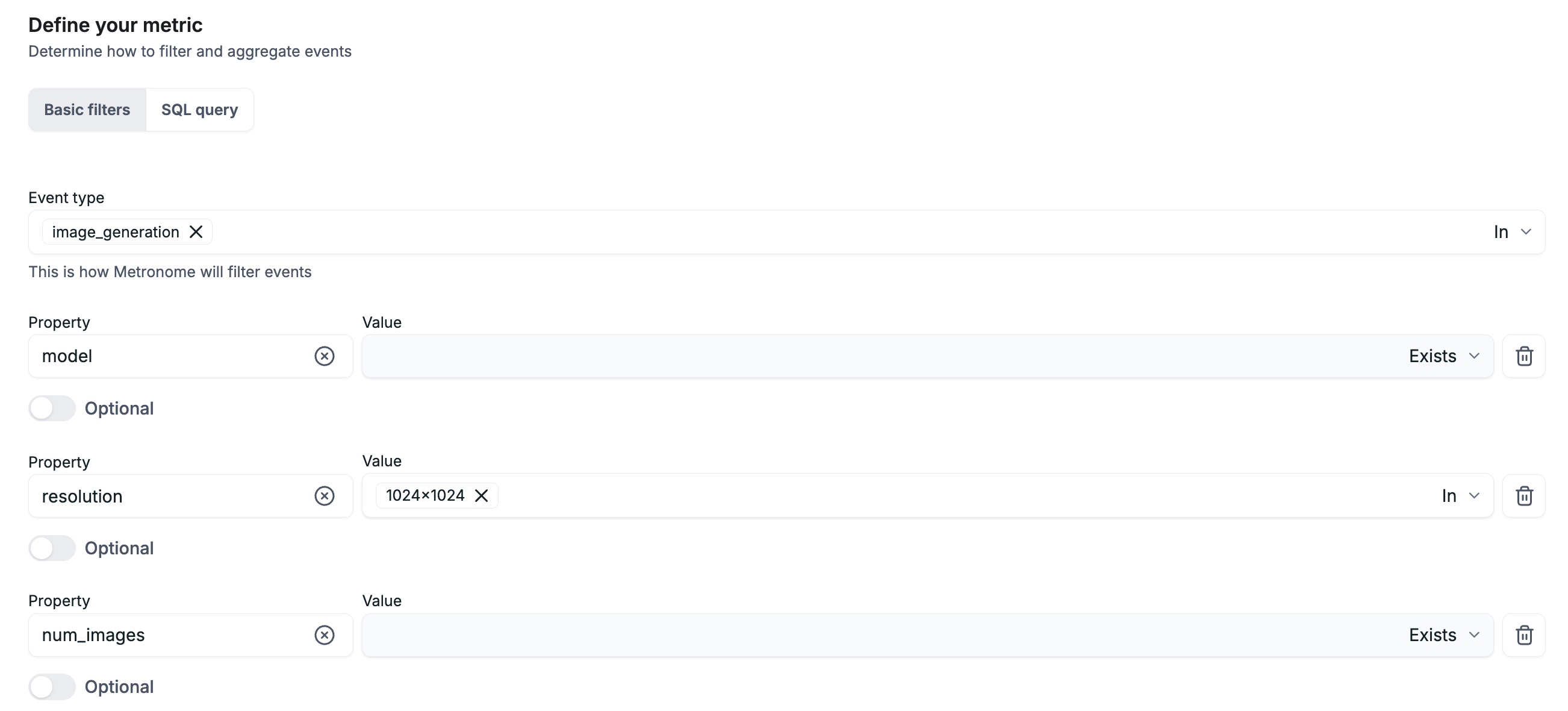Expand the Exists dropdown for model property
The height and width of the screenshot is (711, 1568).
pyautogui.click(x=1444, y=355)
